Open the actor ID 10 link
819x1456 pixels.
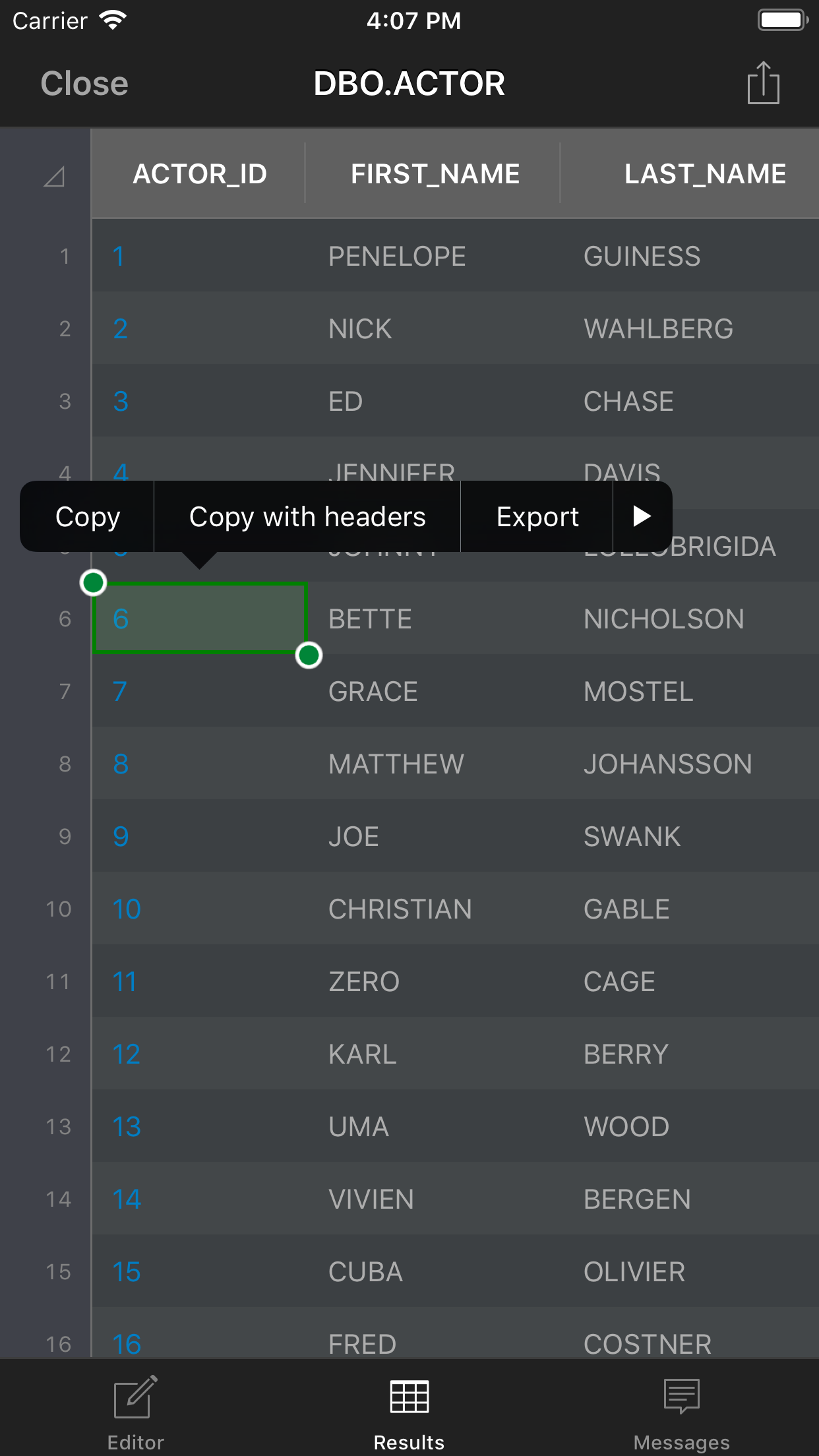tap(127, 909)
